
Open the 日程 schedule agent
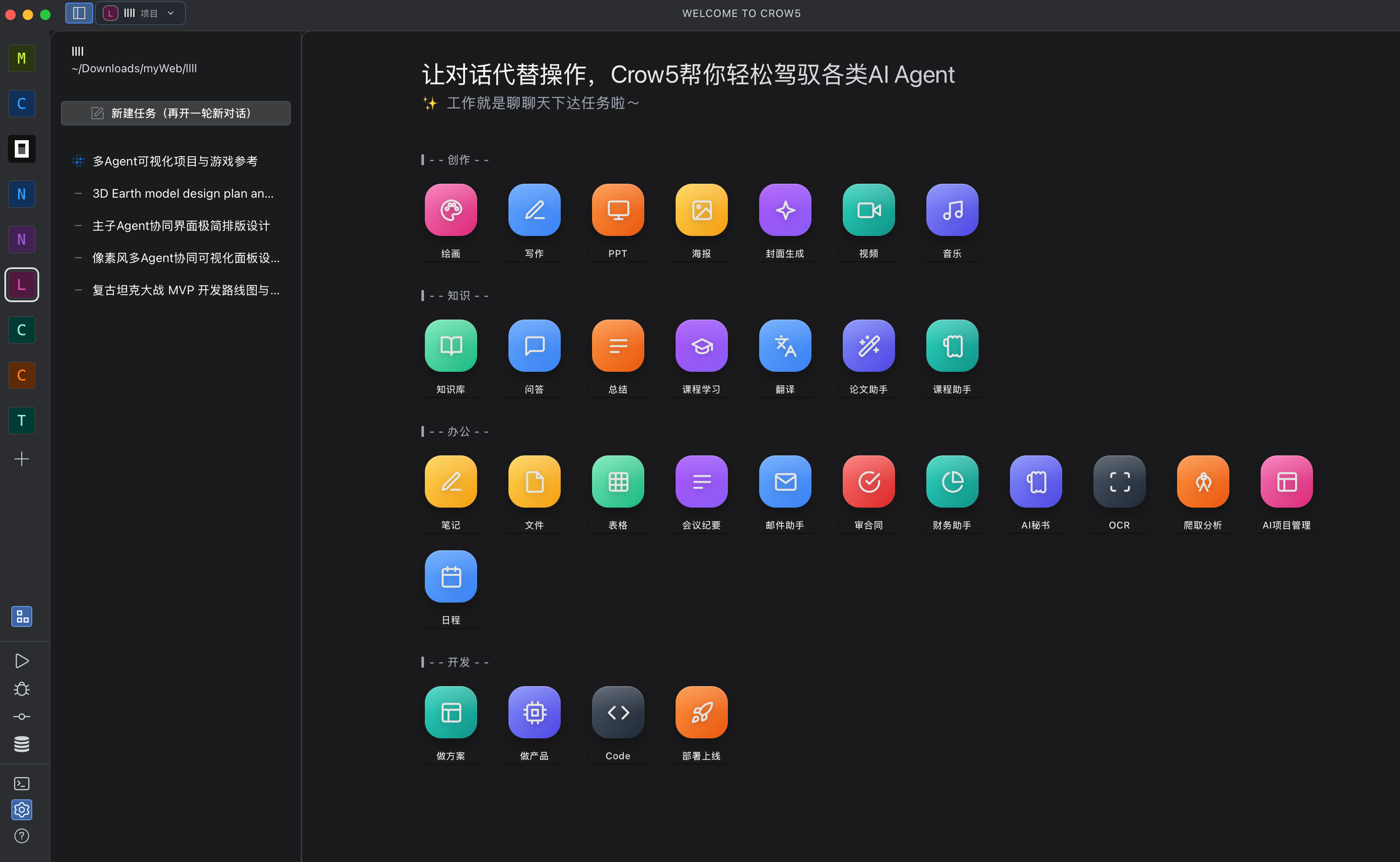click(x=450, y=576)
